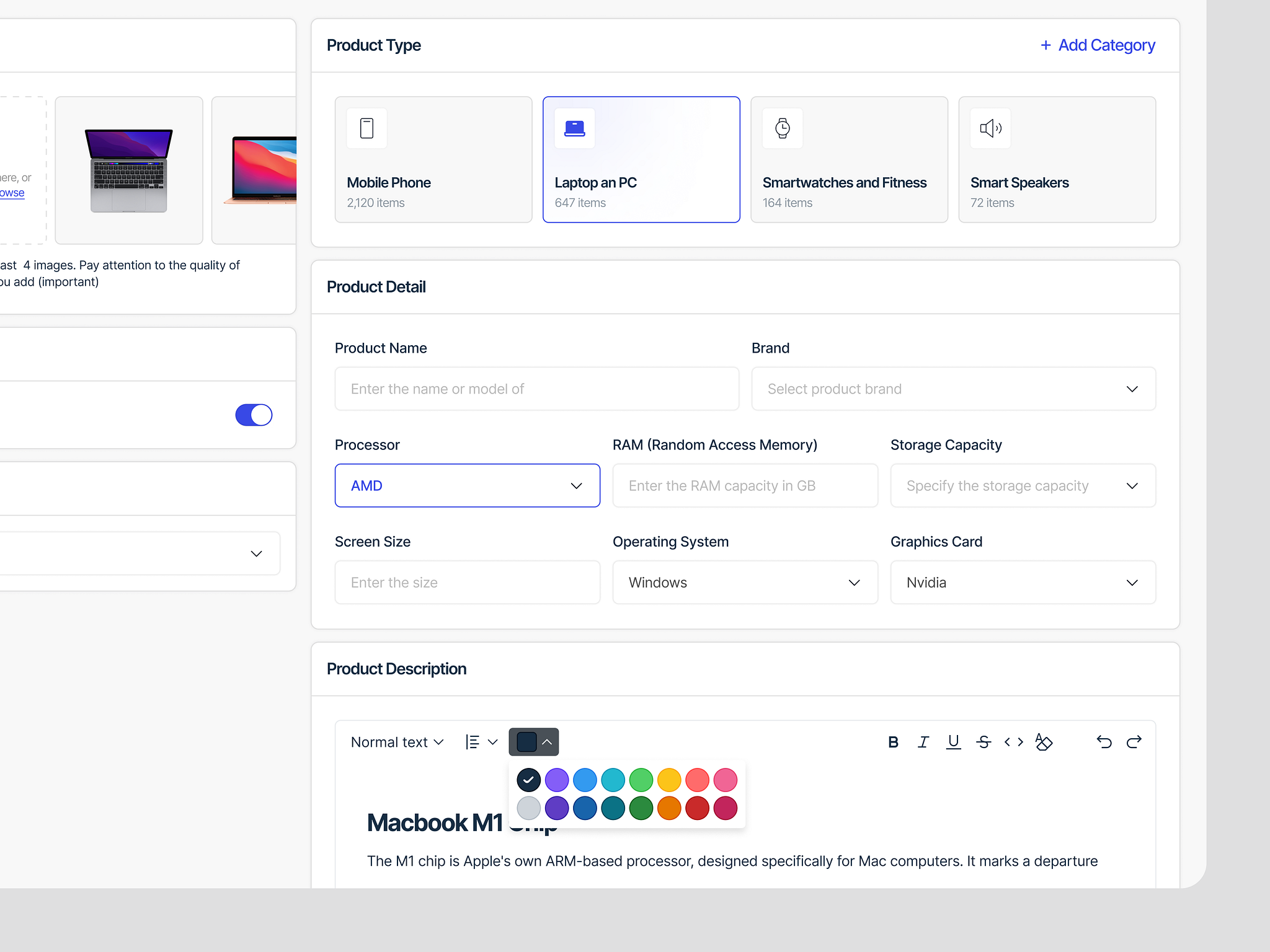Screen dimensions: 1270x952
Task: Click the text alignment icon
Action: pos(473,742)
